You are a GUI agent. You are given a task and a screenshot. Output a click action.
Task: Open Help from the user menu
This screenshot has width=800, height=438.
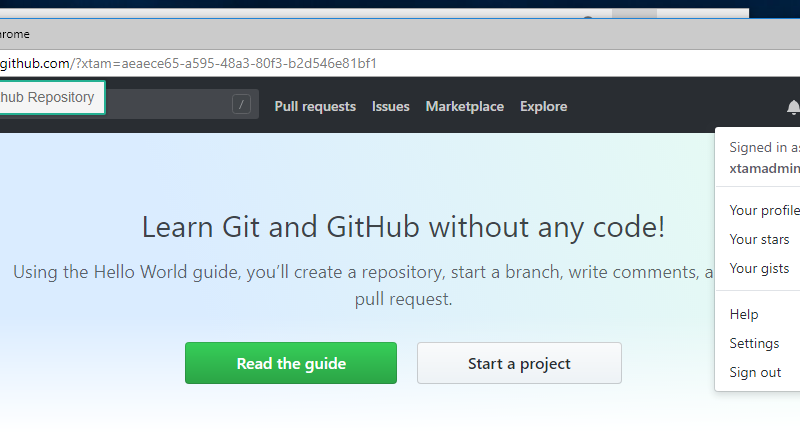pyautogui.click(x=744, y=315)
